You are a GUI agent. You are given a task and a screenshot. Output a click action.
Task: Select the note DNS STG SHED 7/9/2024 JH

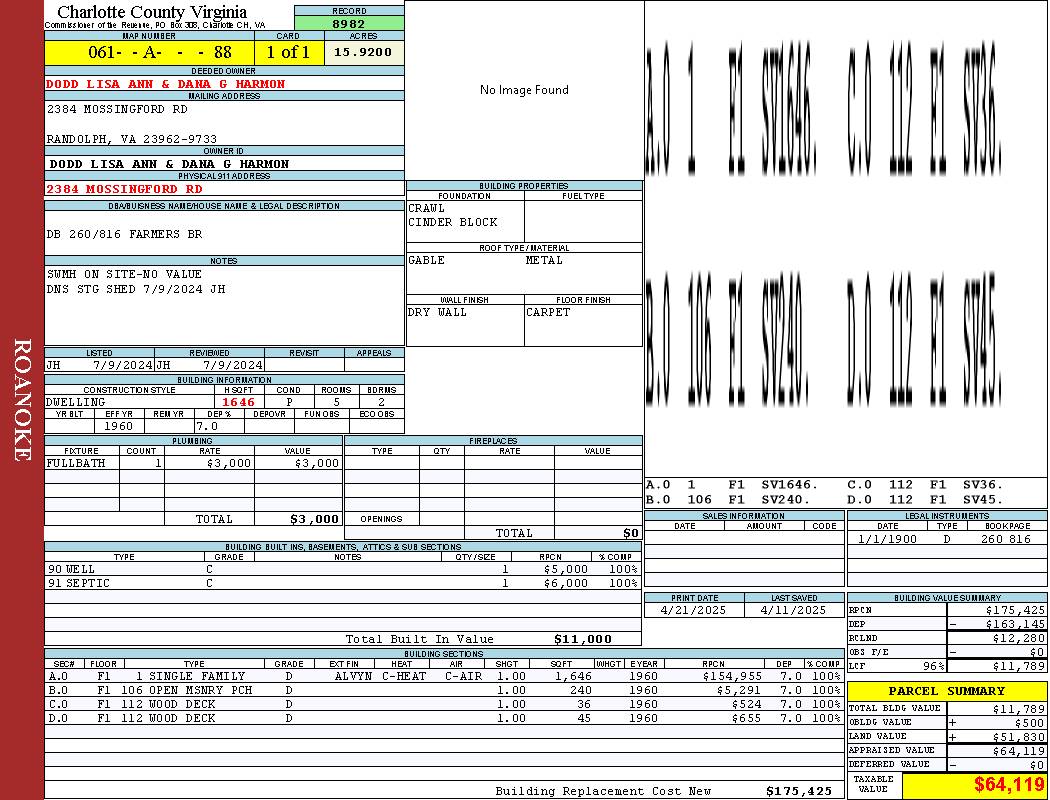pos(136,289)
